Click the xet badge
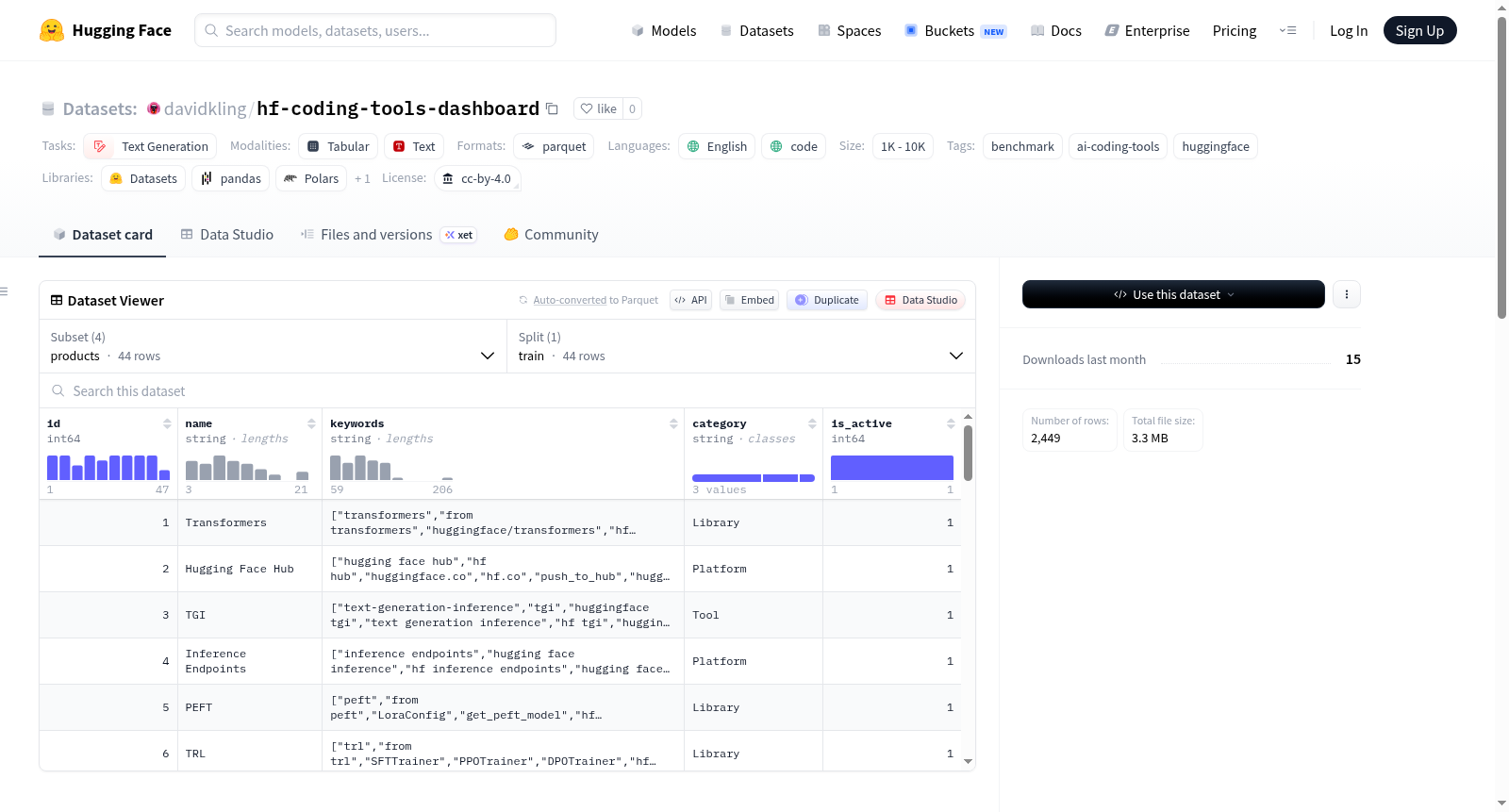The height and width of the screenshot is (812, 1509). (x=458, y=235)
